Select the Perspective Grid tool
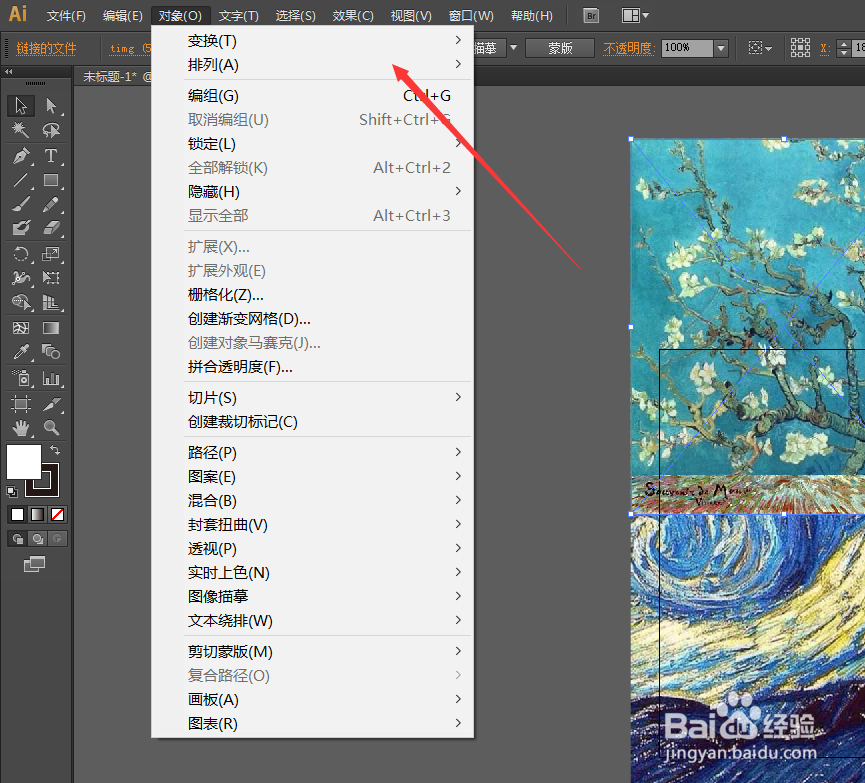 [x=51, y=302]
